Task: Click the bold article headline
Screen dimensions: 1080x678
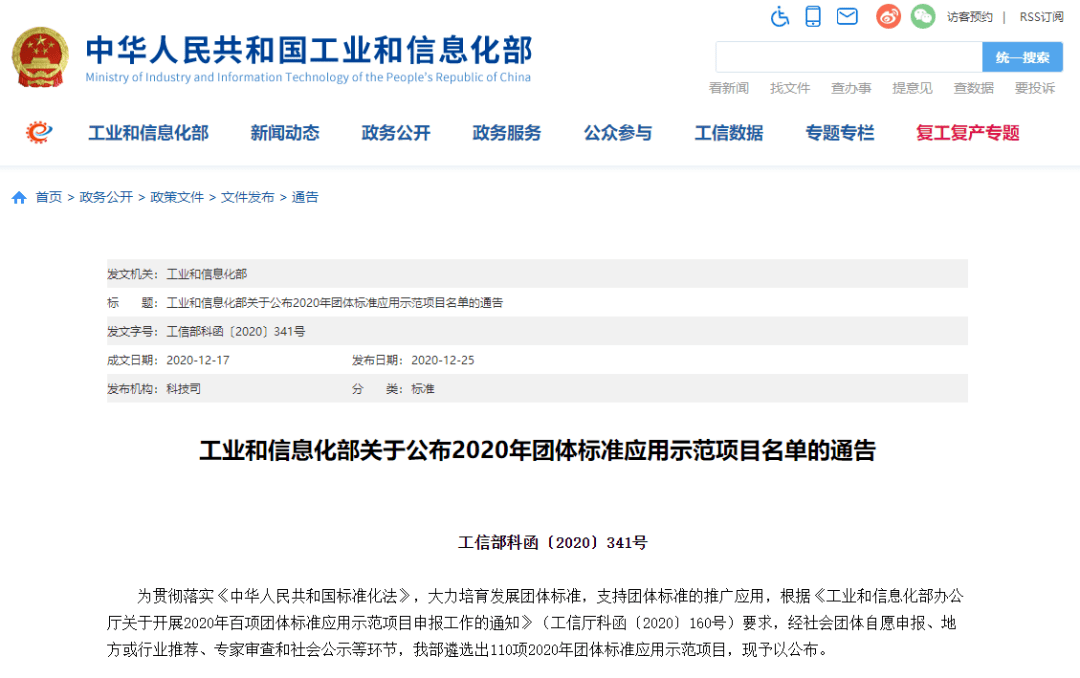Action: tap(537, 451)
